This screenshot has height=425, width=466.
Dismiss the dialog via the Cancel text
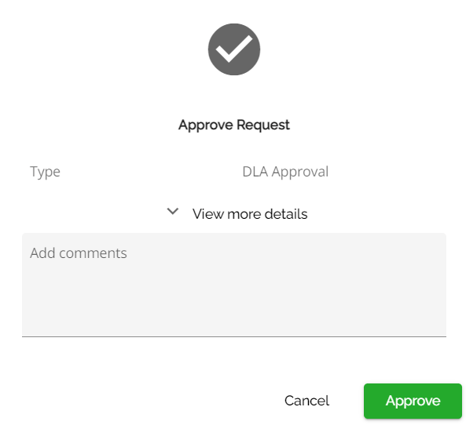tap(307, 401)
